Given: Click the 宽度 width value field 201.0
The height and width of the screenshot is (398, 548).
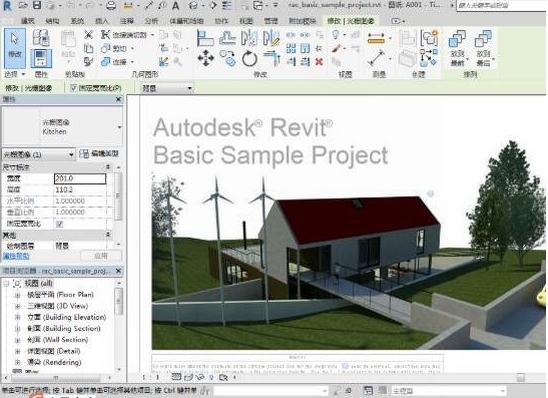Looking at the screenshot, I should pos(80,179).
